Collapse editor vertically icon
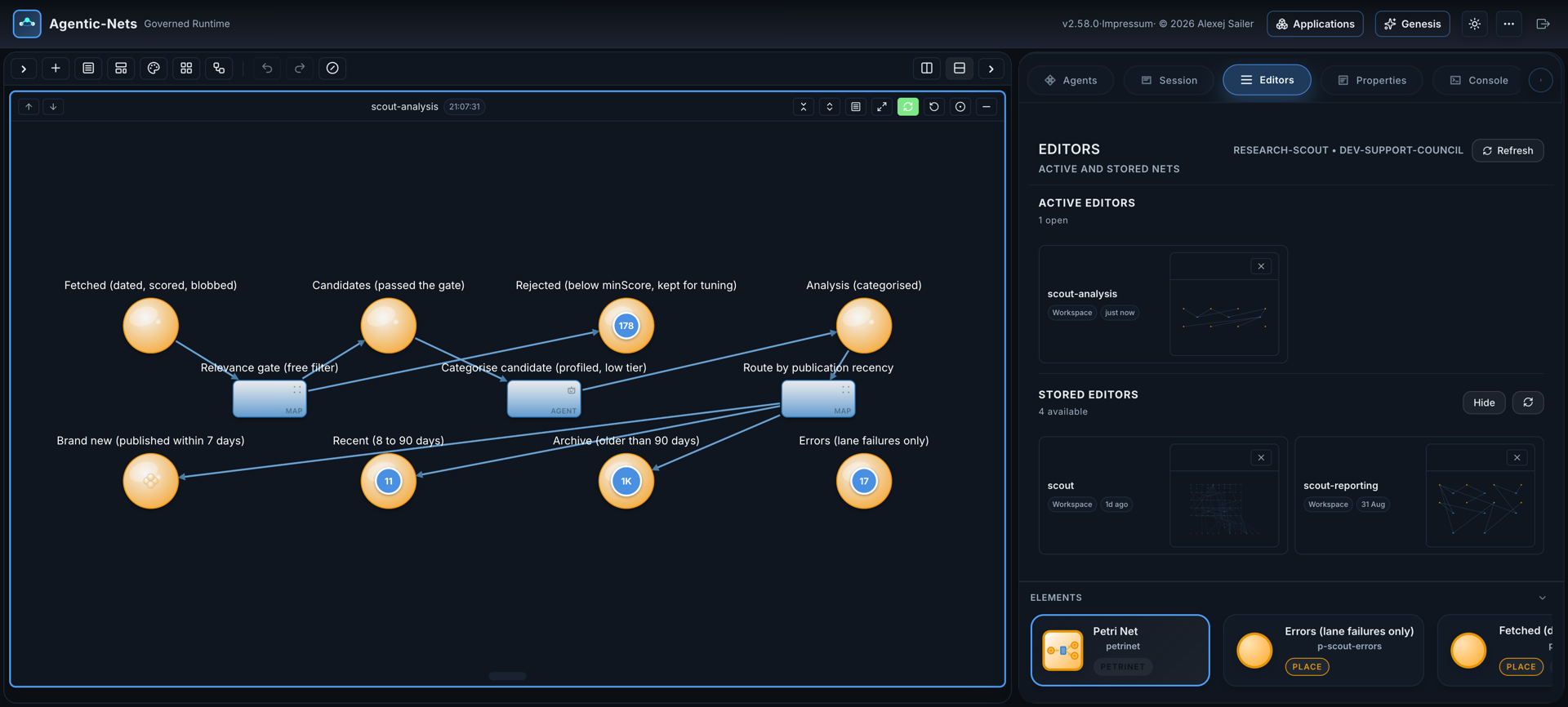The image size is (1568, 707). (x=804, y=107)
